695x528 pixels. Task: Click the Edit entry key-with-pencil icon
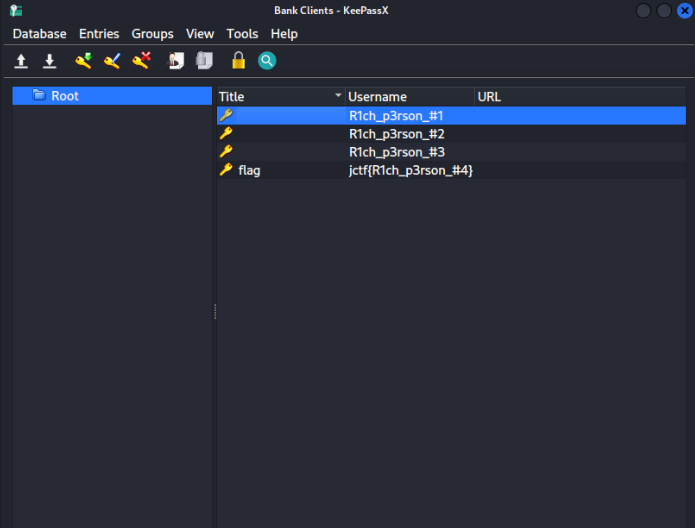click(x=112, y=61)
